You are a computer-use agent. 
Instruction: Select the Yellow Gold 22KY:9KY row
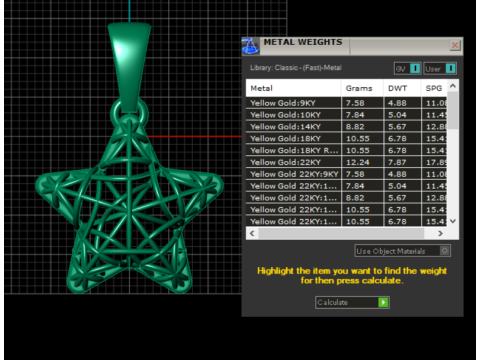[346, 174]
